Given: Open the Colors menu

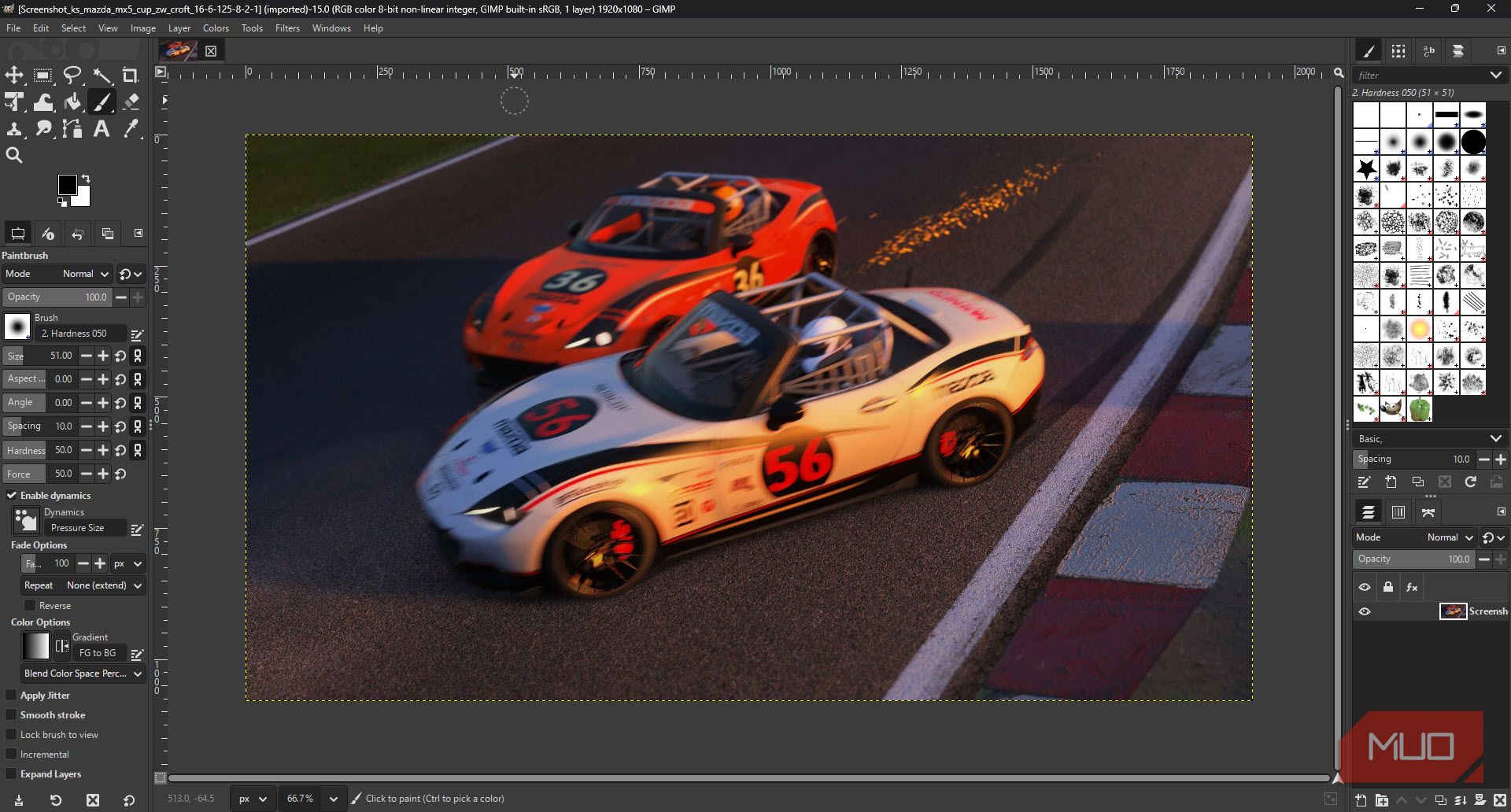Looking at the screenshot, I should pos(216,28).
